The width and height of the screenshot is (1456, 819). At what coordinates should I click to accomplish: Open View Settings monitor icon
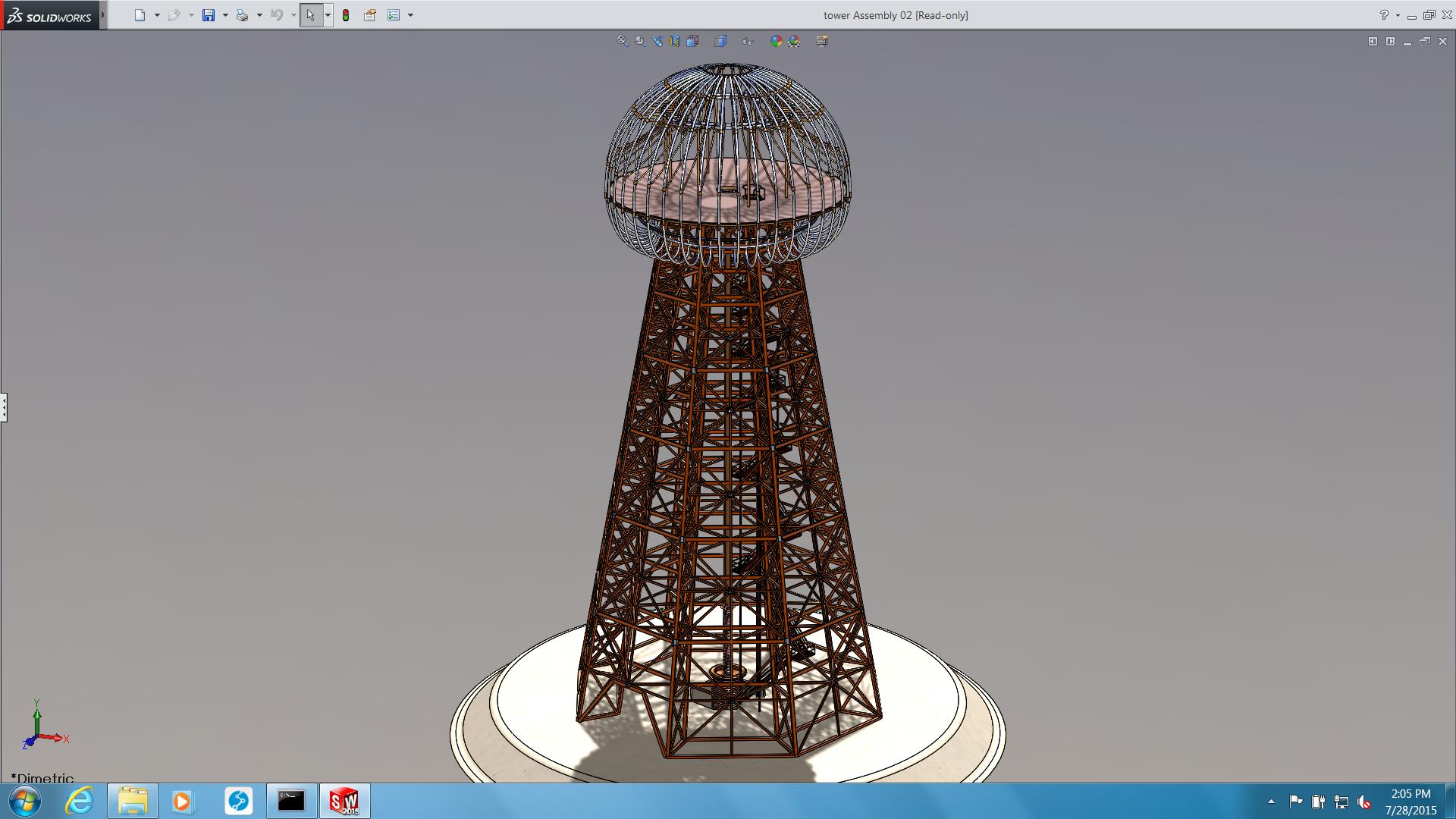point(822,41)
